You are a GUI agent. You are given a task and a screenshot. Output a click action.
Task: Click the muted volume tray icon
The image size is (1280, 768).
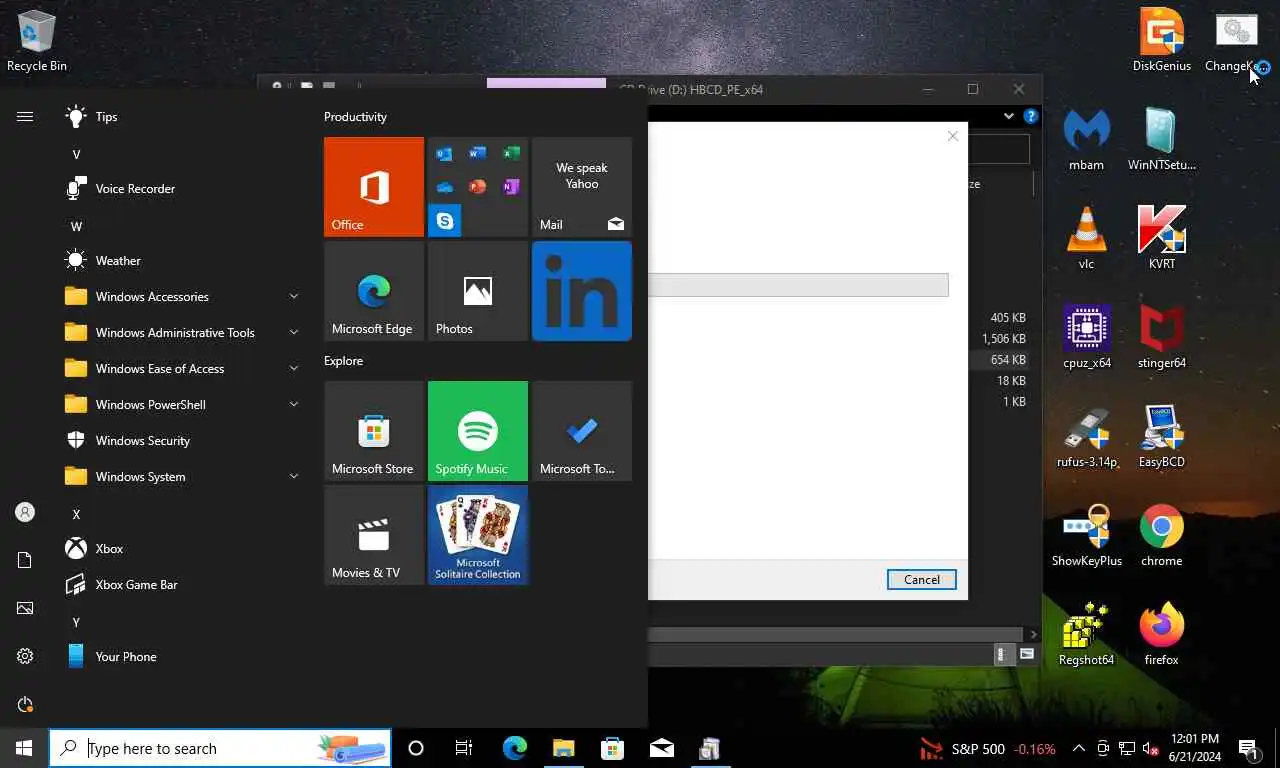pyautogui.click(x=1150, y=748)
